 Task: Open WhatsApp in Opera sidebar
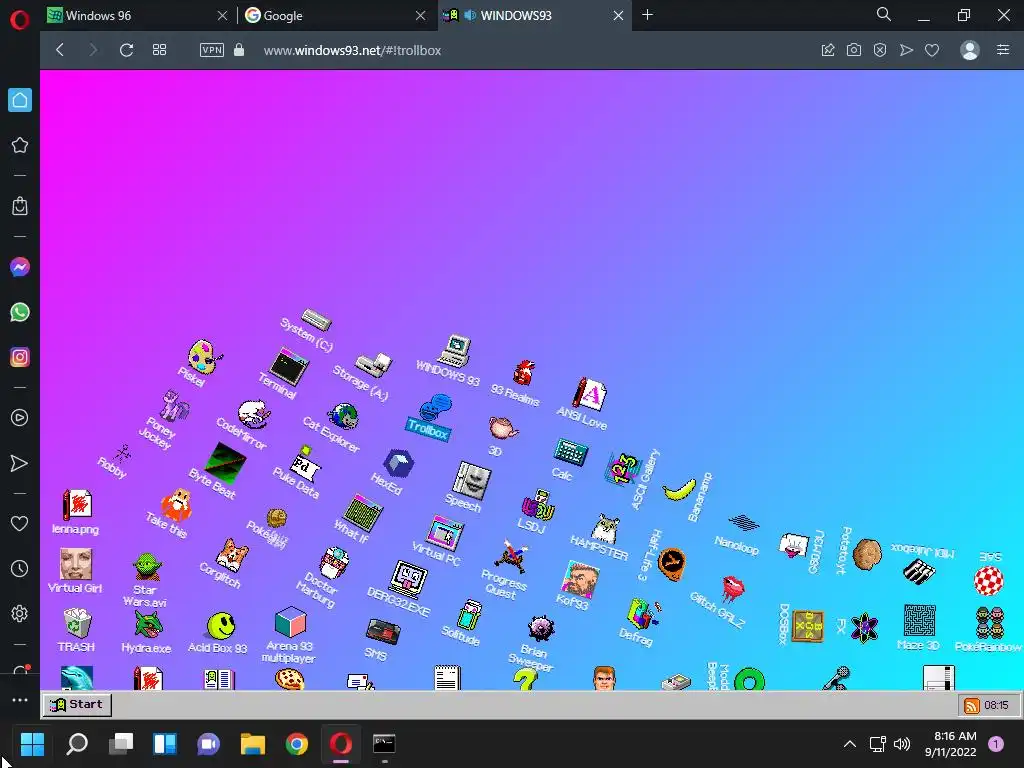point(20,312)
